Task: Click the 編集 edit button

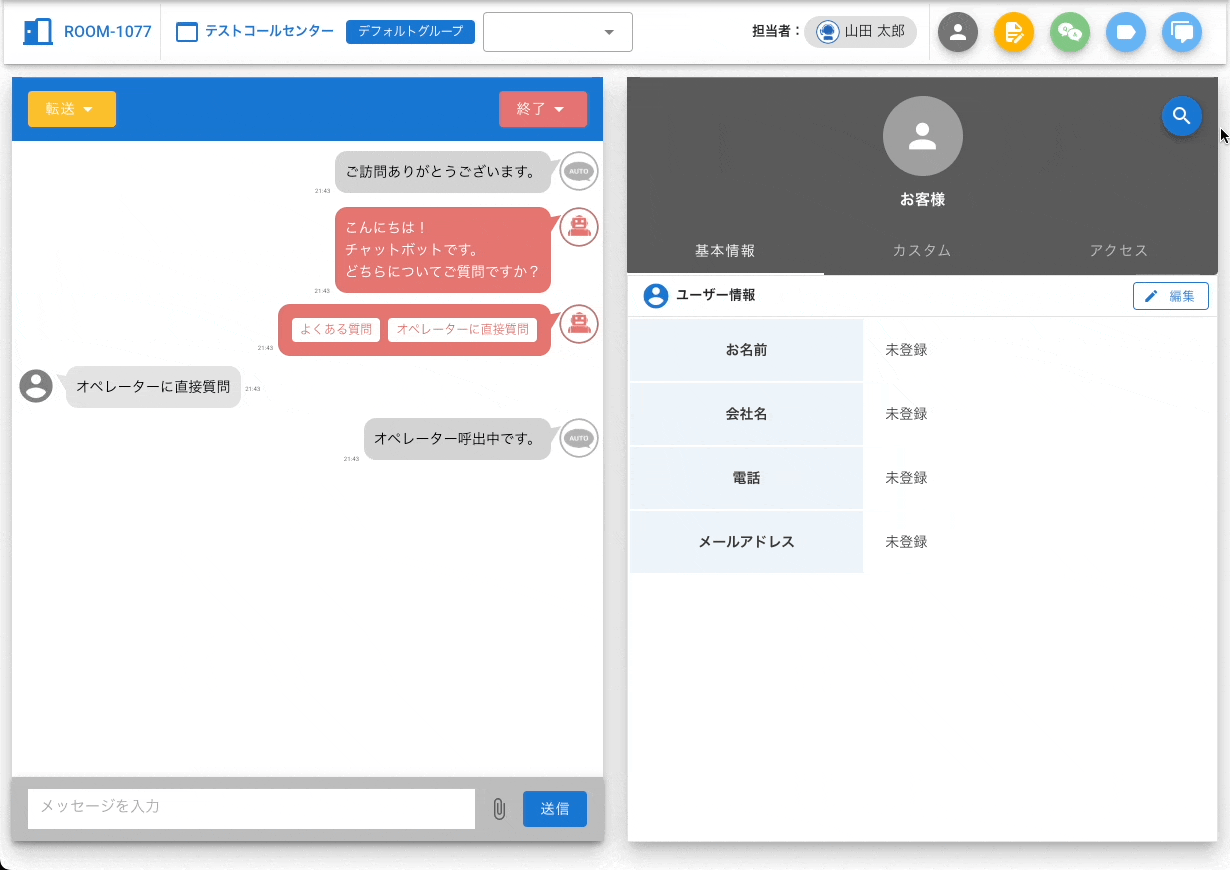Action: click(x=1170, y=296)
